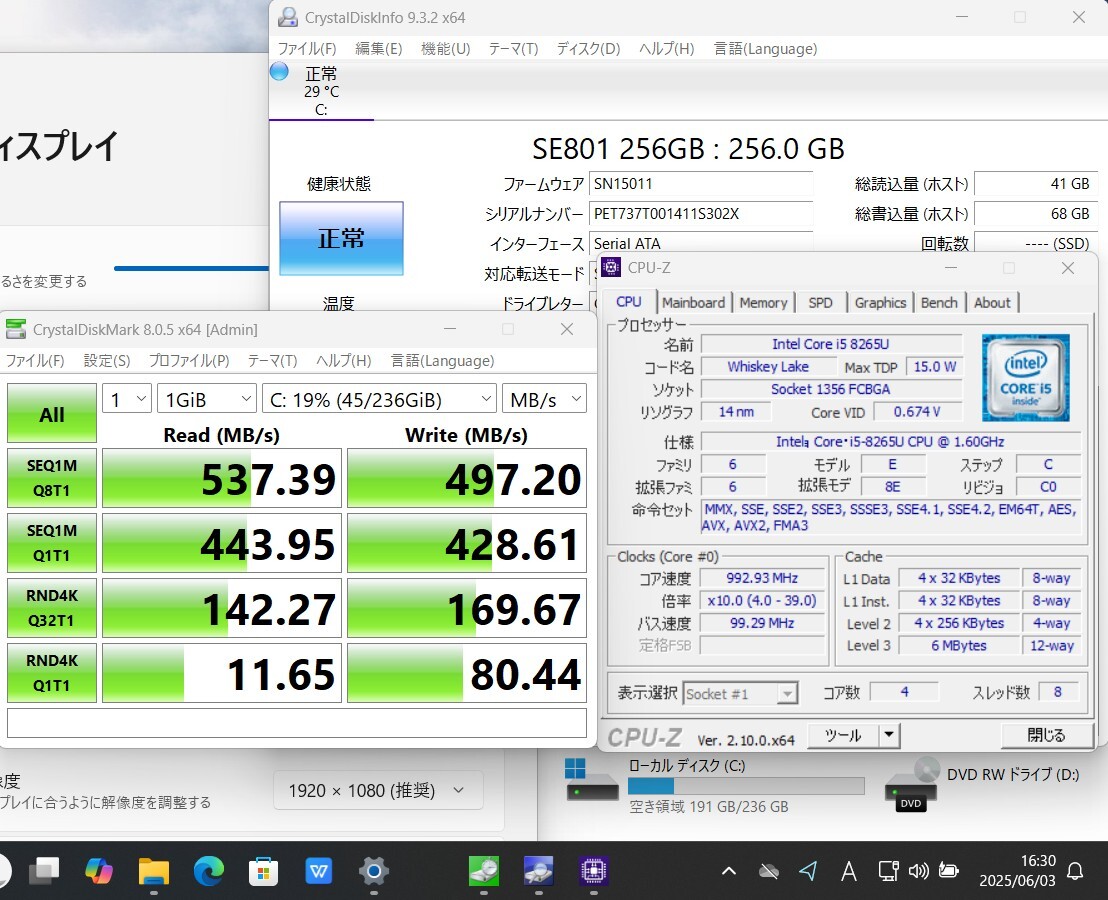This screenshot has height=900, width=1108.
Task: Open File Explorer from the taskbar
Action: click(x=154, y=871)
